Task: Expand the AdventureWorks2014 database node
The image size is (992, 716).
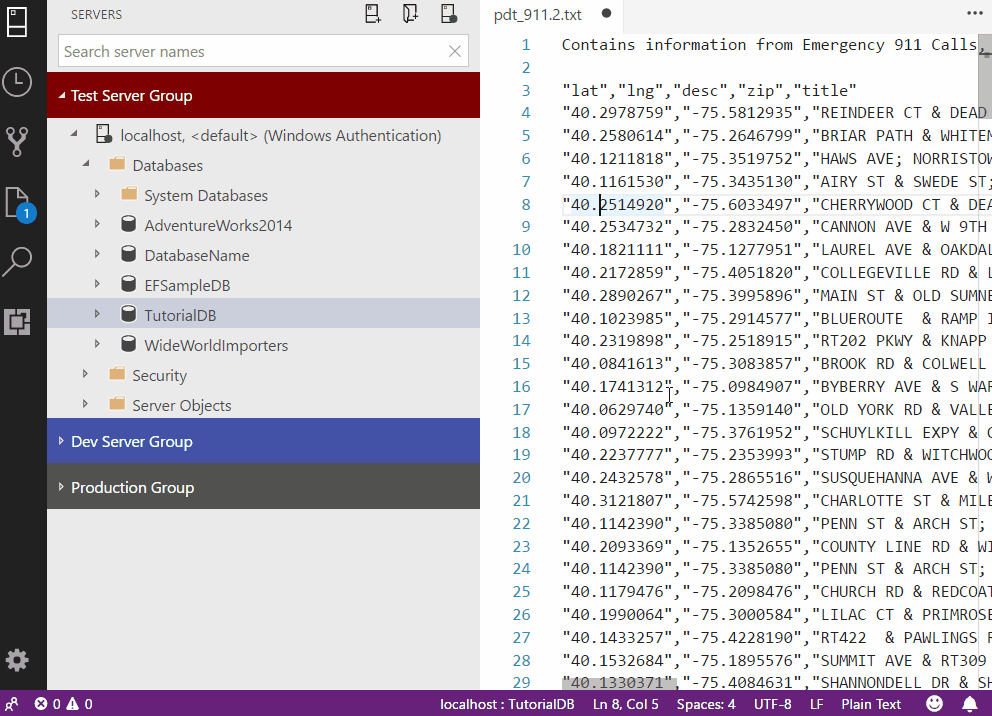Action: 97,225
